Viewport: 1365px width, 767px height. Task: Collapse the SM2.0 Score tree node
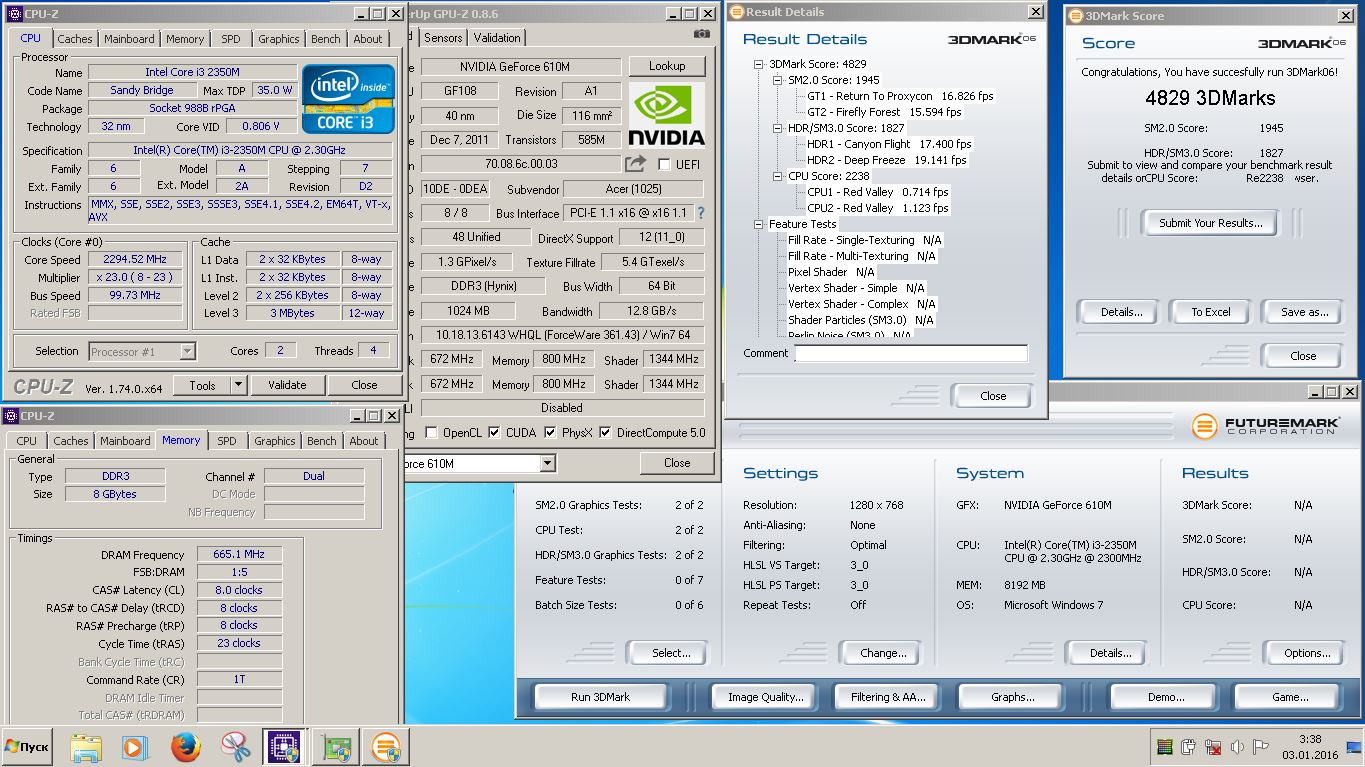pos(778,80)
